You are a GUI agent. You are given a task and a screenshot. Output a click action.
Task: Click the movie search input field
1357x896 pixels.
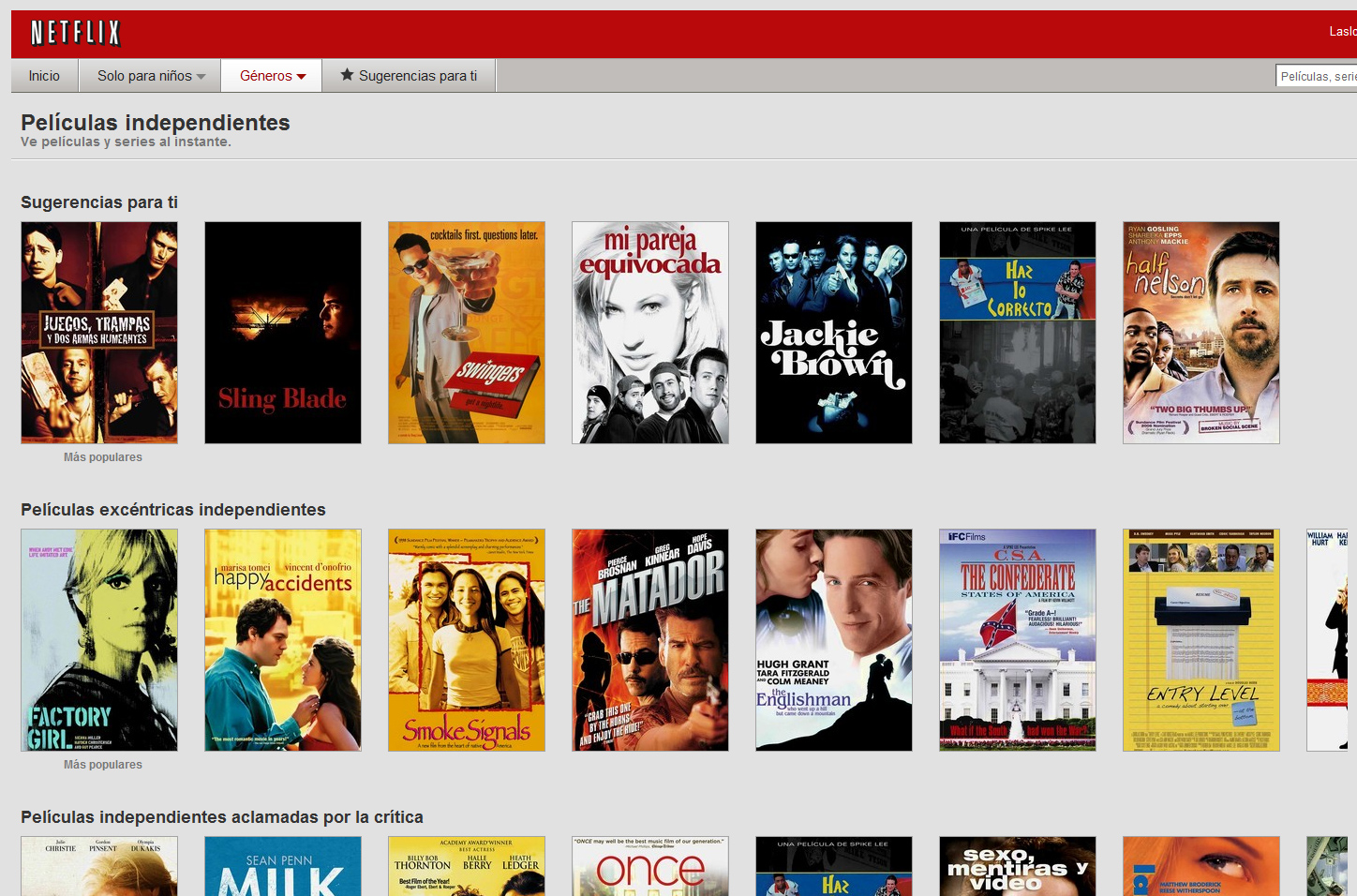point(1317,77)
